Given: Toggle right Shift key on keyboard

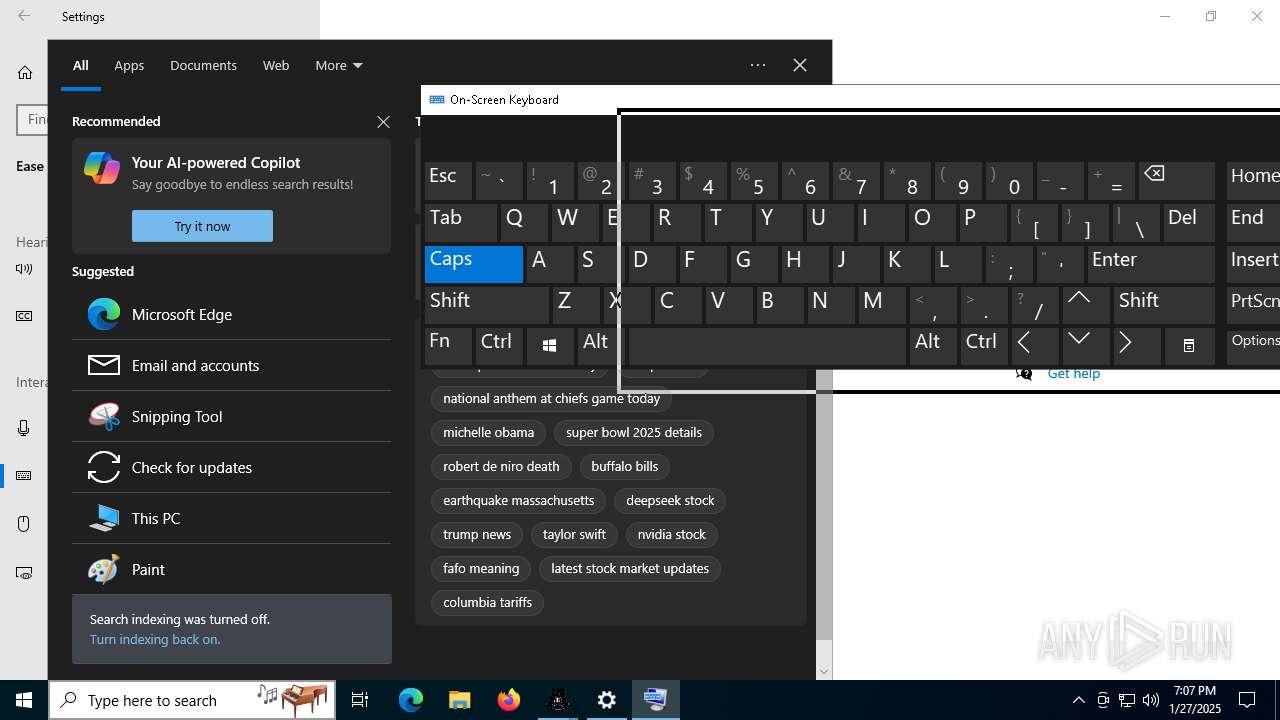Looking at the screenshot, I should 1164,305.
